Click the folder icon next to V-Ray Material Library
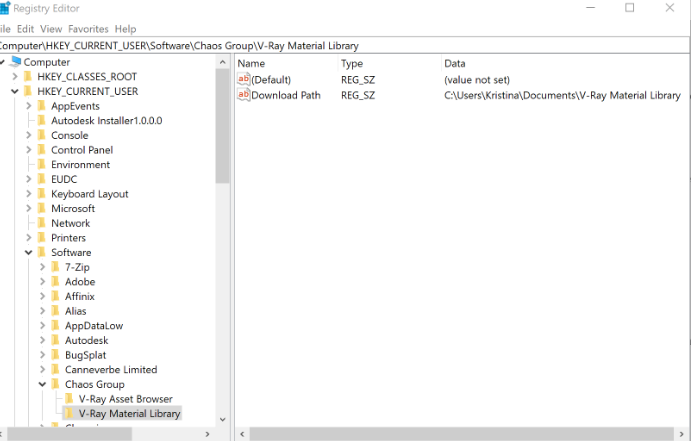The image size is (693, 441). [x=69, y=413]
